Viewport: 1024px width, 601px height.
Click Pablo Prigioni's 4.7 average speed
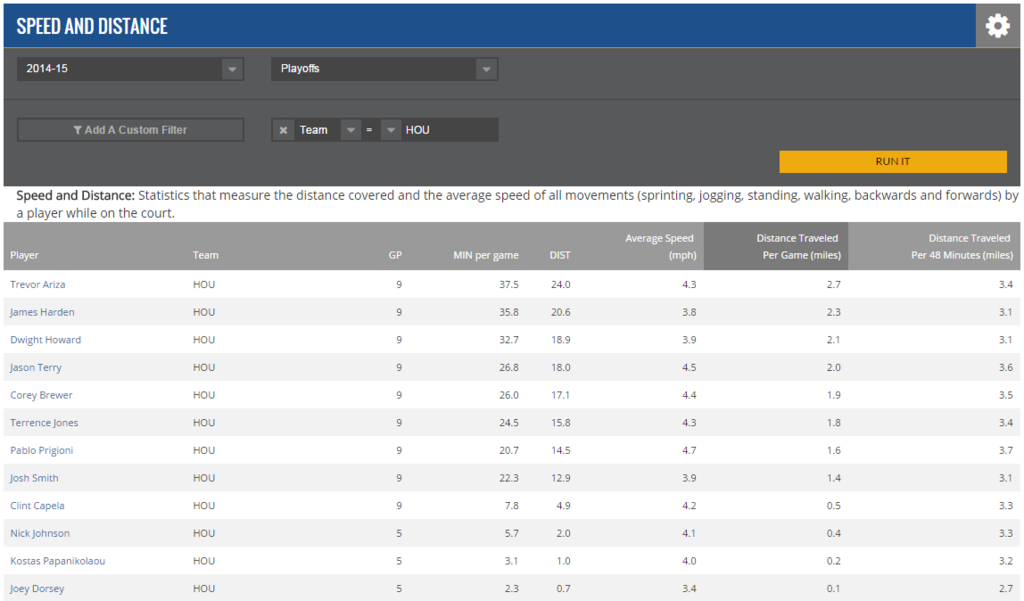coord(689,450)
